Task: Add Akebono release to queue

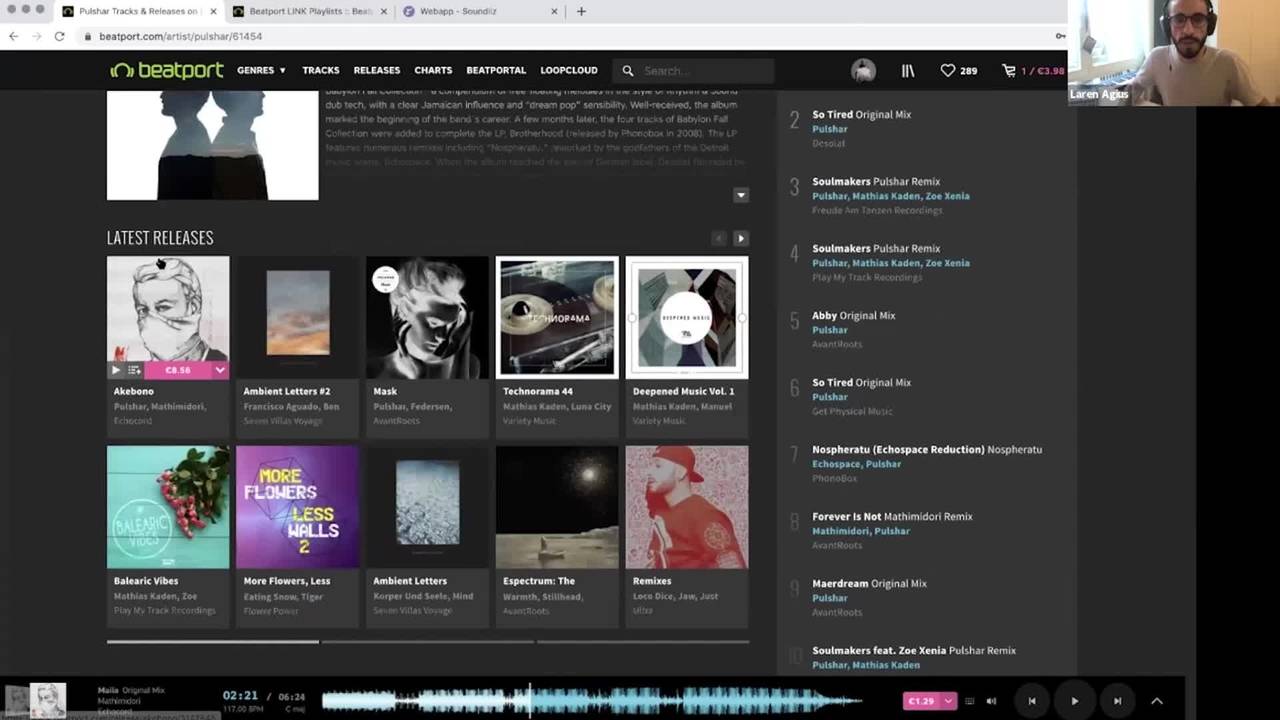Action: [134, 370]
